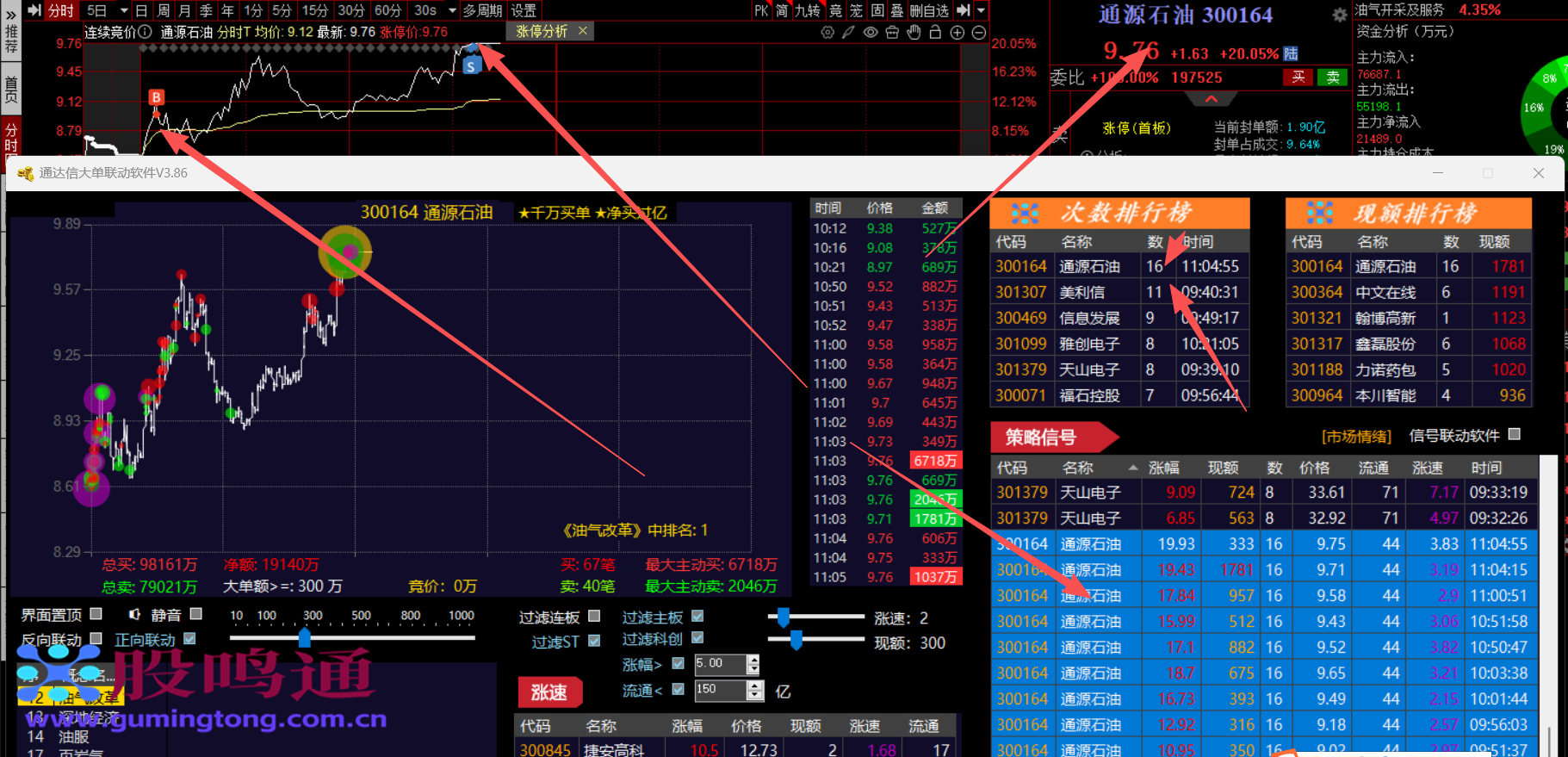Open the [市场情绪] link
The height and width of the screenshot is (757, 1568).
(x=1356, y=437)
